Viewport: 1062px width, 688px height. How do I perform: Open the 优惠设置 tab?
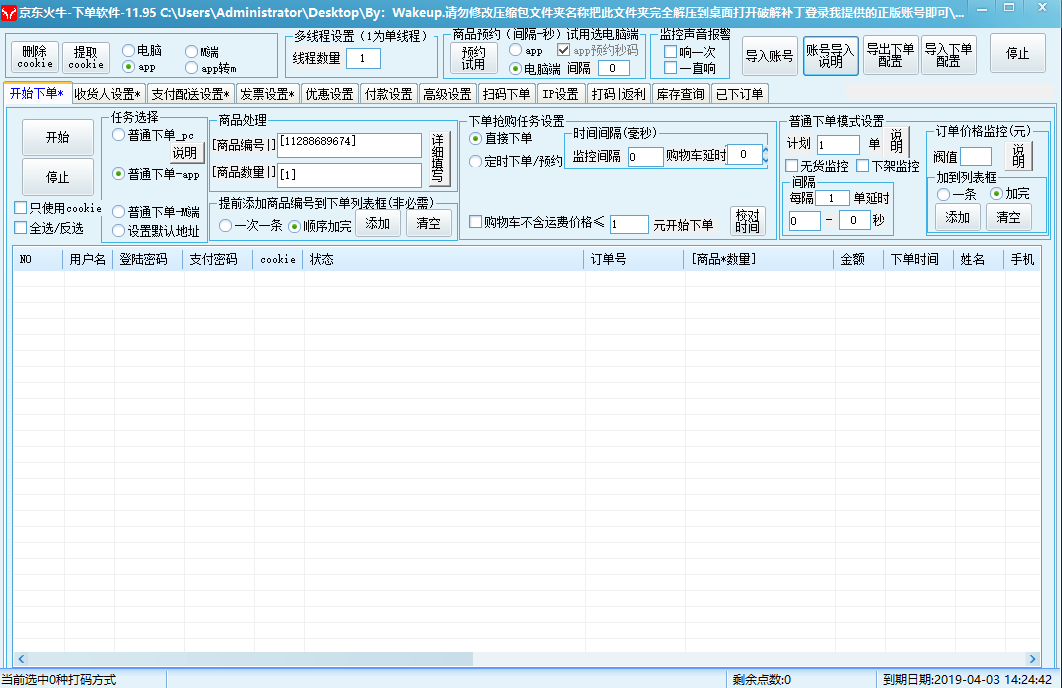click(329, 94)
